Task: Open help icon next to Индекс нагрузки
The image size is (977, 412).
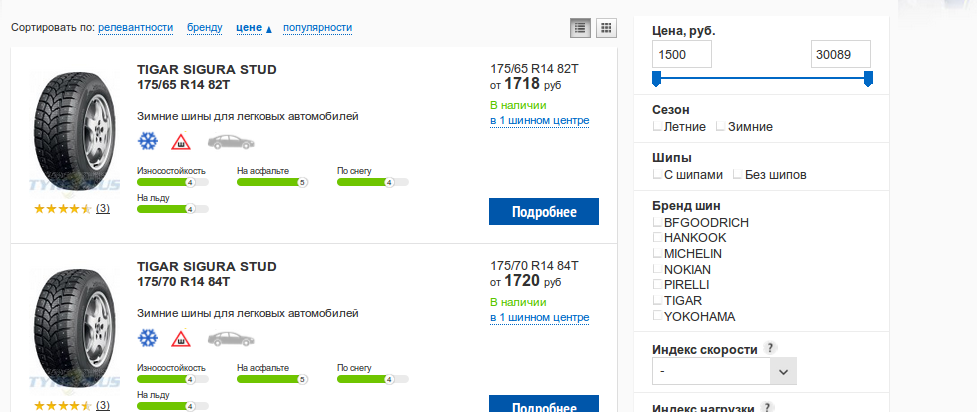Action: 768,408
